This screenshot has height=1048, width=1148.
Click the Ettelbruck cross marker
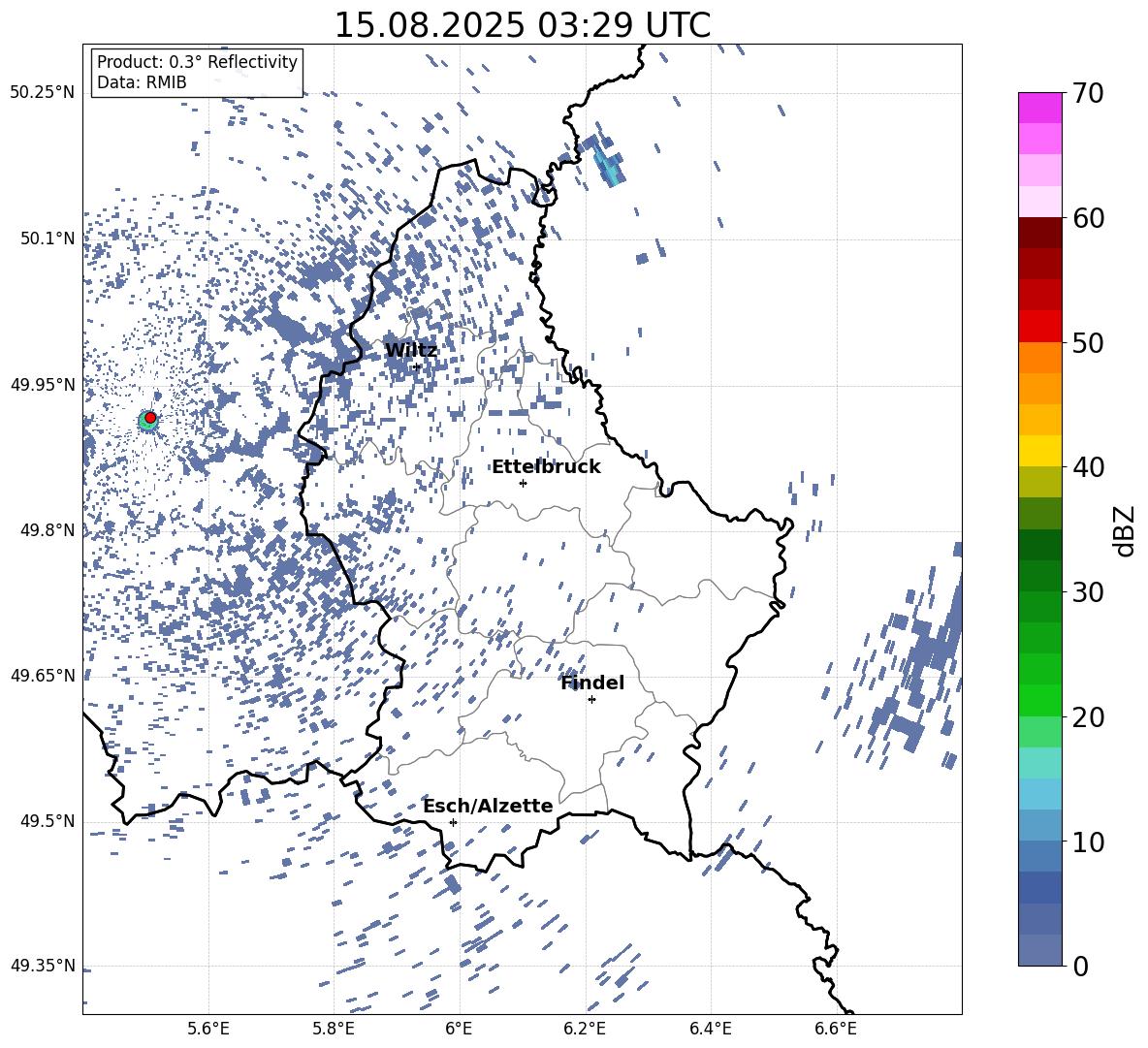point(523,483)
